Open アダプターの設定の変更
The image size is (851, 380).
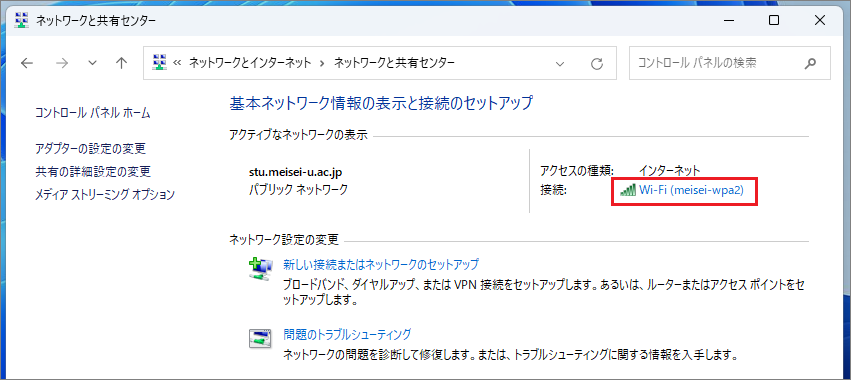click(x=90, y=148)
